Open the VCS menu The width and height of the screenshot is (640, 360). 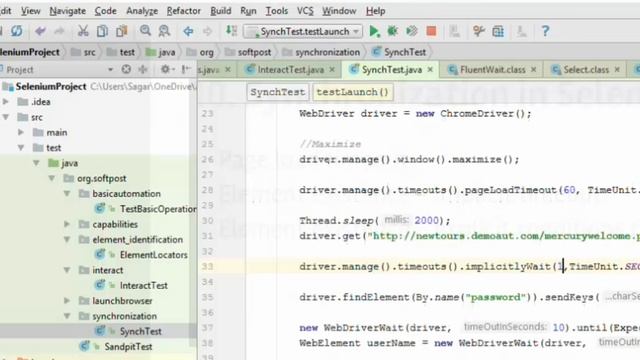coord(305,11)
